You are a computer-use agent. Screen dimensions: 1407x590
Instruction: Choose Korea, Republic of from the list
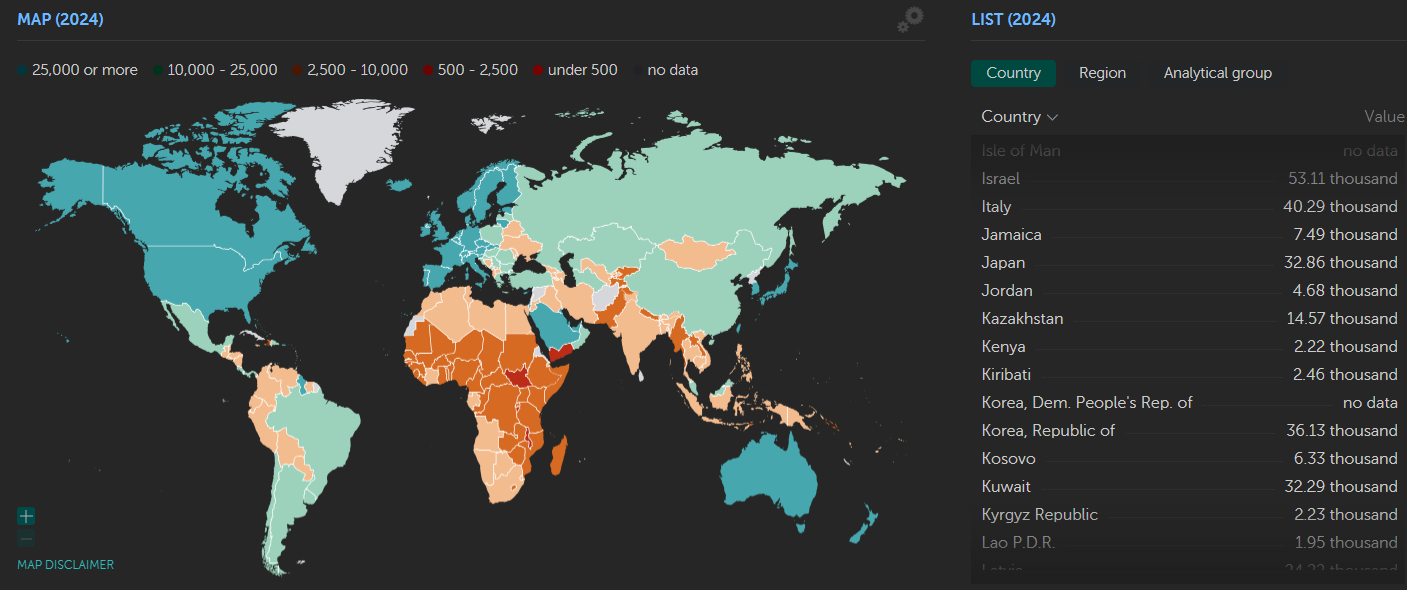1048,431
